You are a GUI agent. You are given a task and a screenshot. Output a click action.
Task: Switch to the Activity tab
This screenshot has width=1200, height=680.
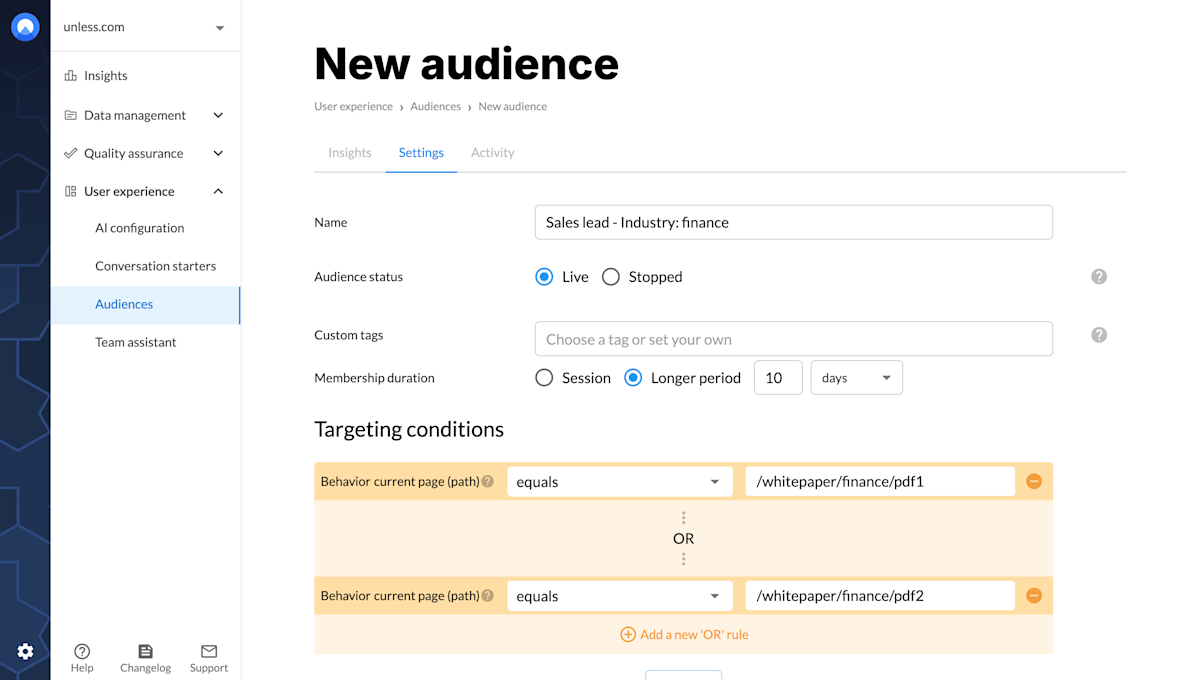tap(493, 153)
